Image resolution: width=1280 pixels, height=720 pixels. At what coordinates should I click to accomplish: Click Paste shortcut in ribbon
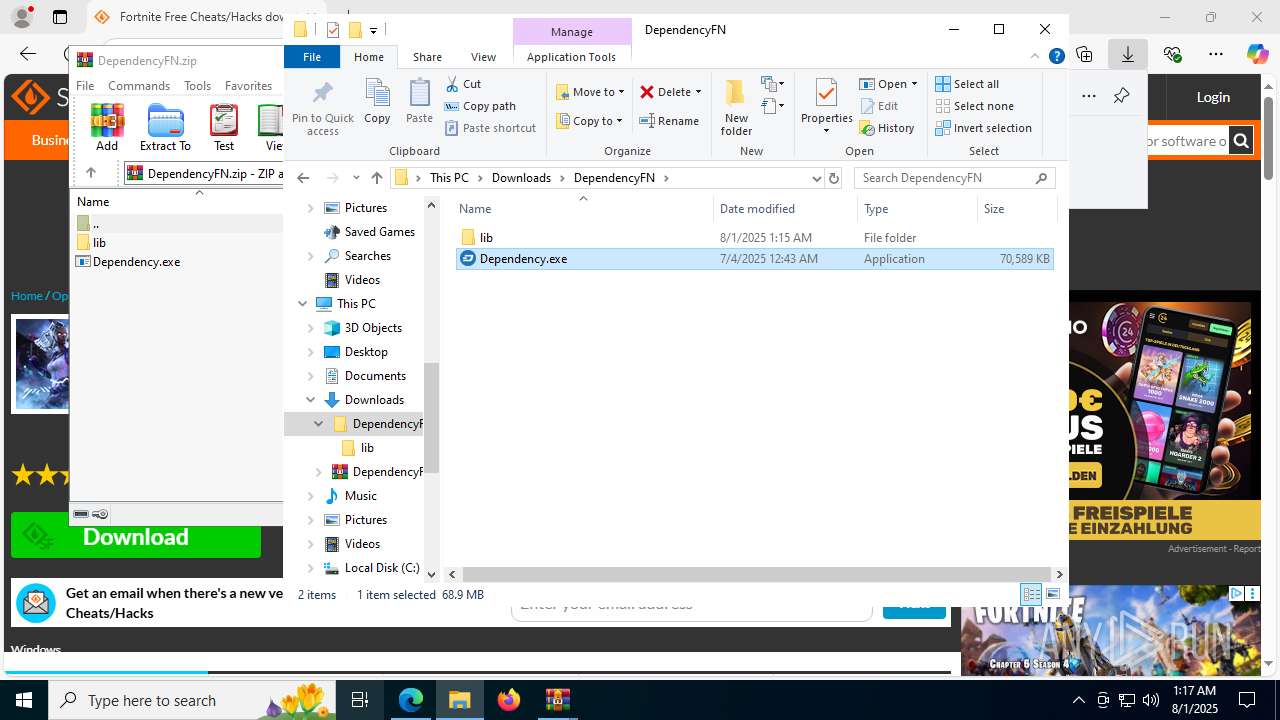[490, 128]
